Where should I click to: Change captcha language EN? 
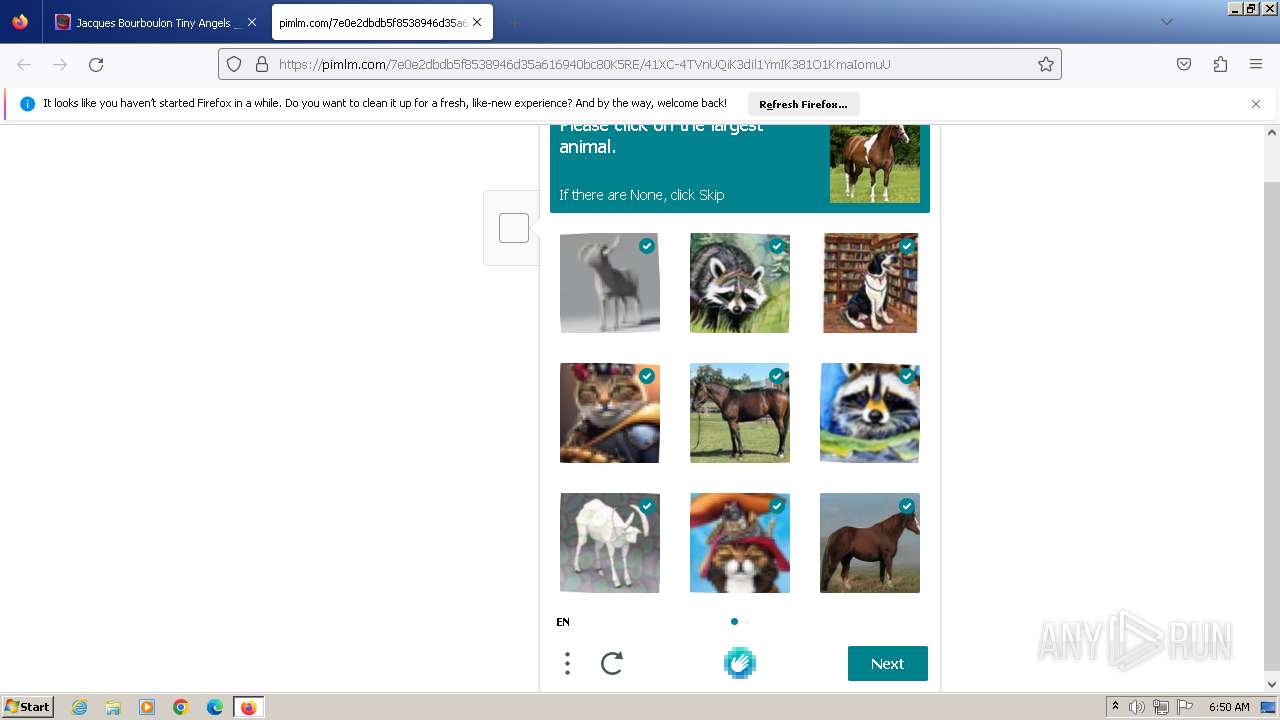tap(563, 622)
